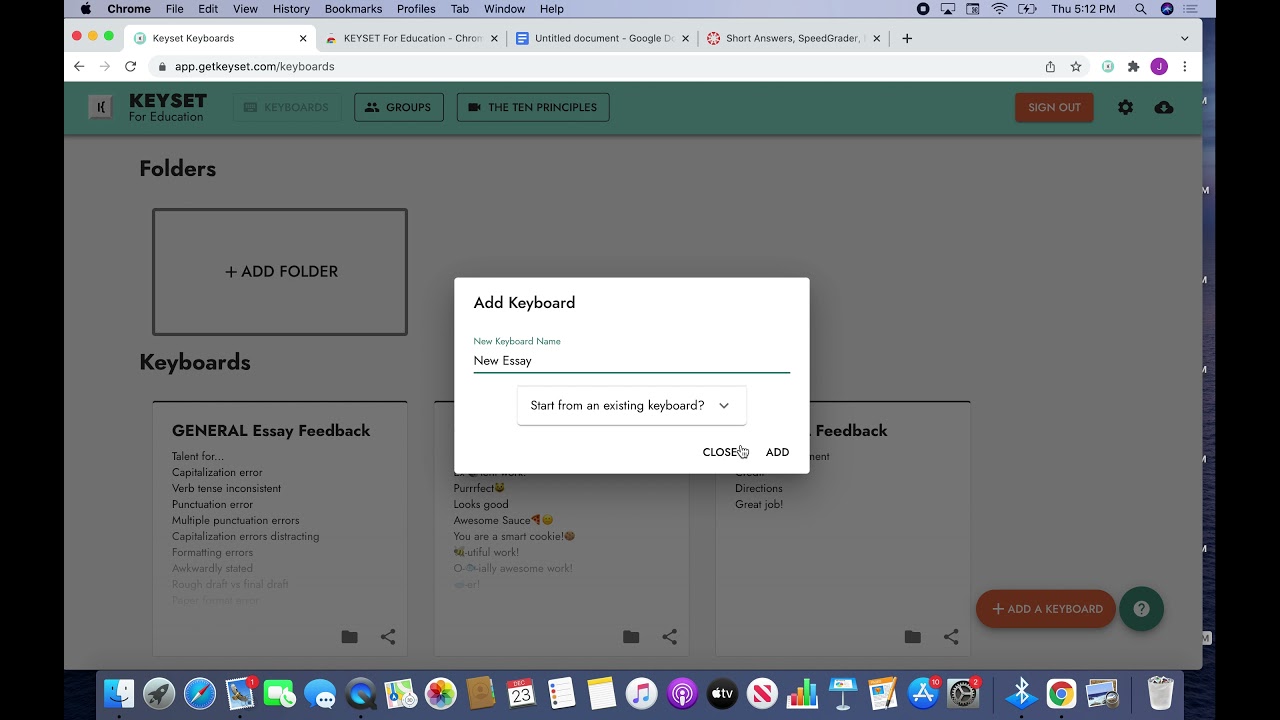Close the Untitled document tab
1280x720 pixels.
[x=685, y=38]
